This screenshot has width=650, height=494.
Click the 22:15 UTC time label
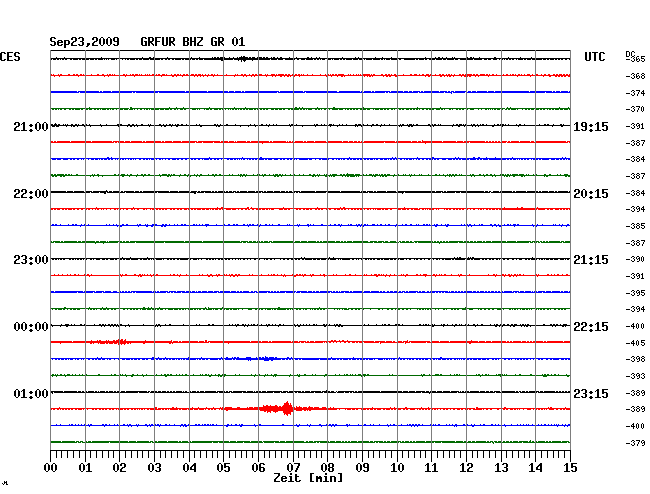(591, 327)
